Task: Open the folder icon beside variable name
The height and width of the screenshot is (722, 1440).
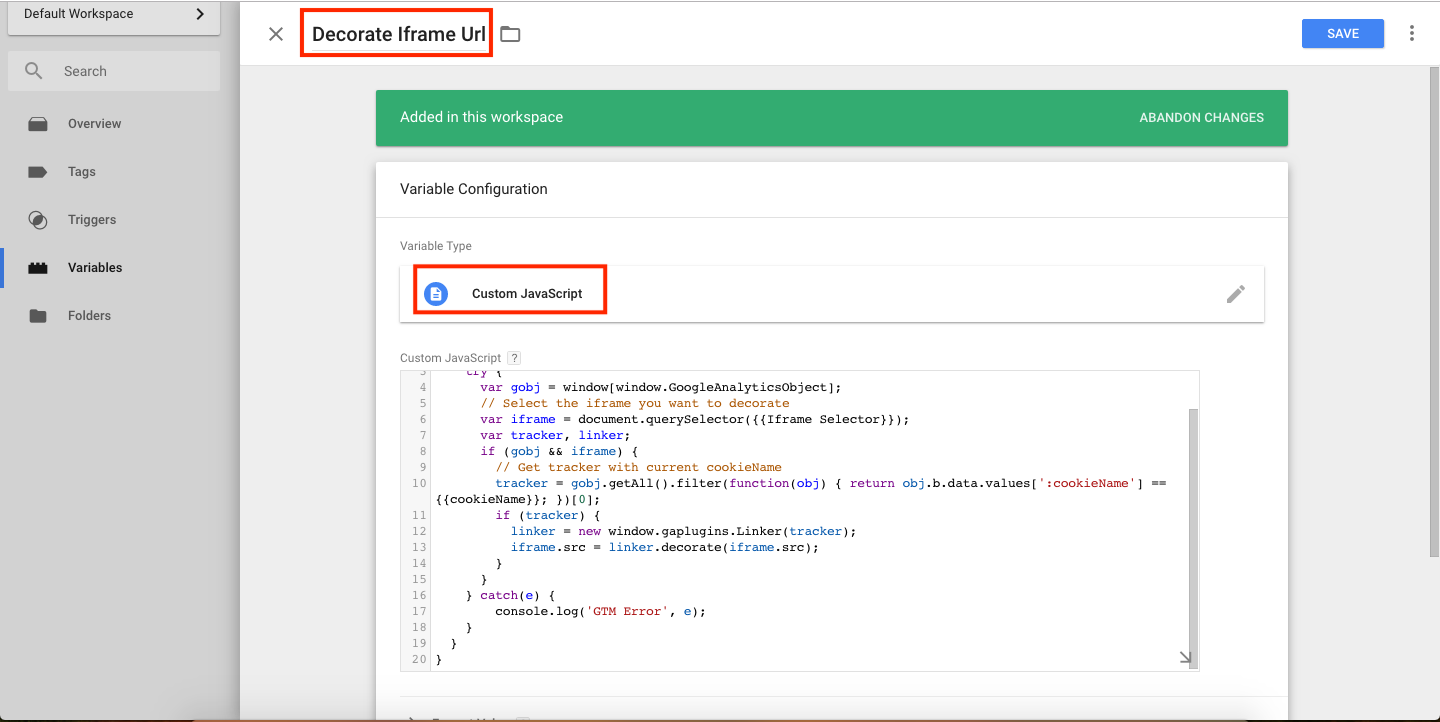Action: click(511, 34)
